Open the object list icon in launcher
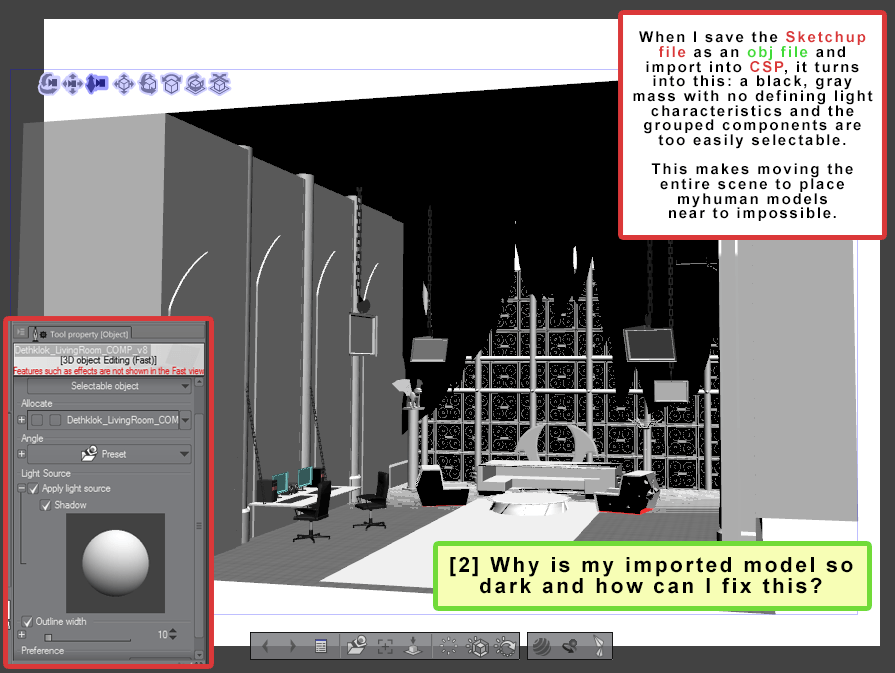This screenshot has width=895, height=673. tap(320, 646)
